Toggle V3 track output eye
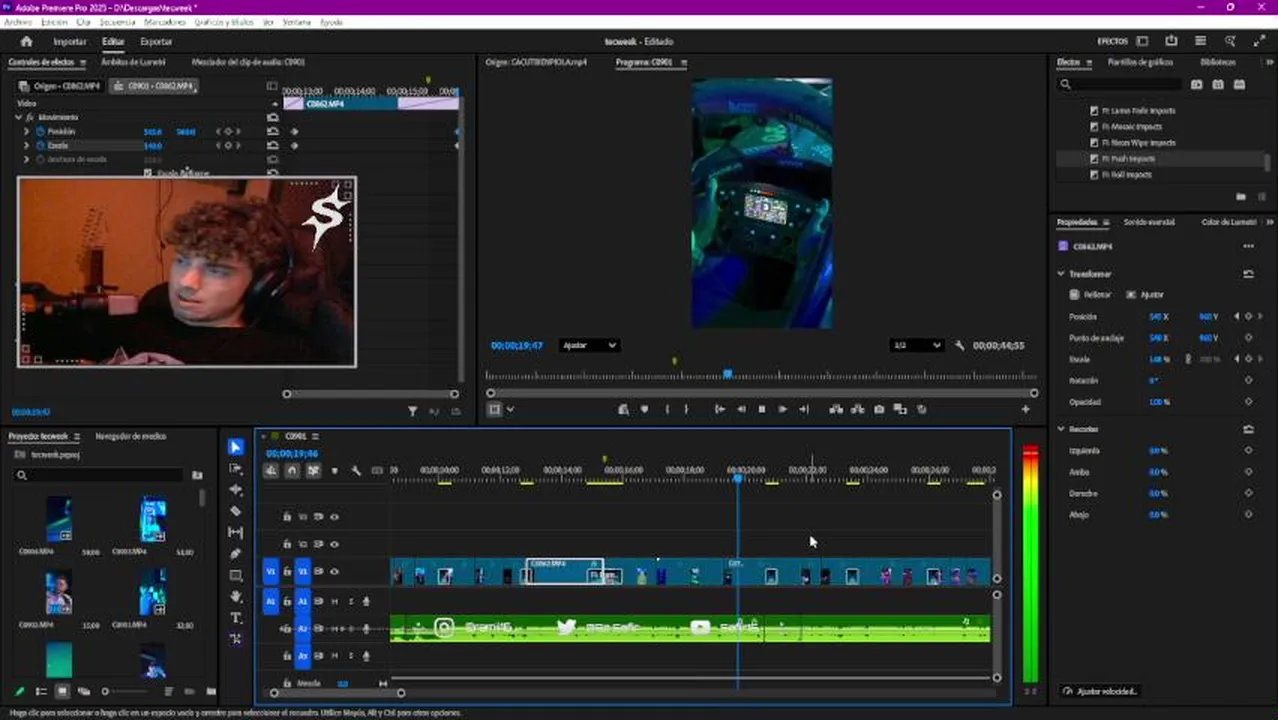 pyautogui.click(x=334, y=517)
